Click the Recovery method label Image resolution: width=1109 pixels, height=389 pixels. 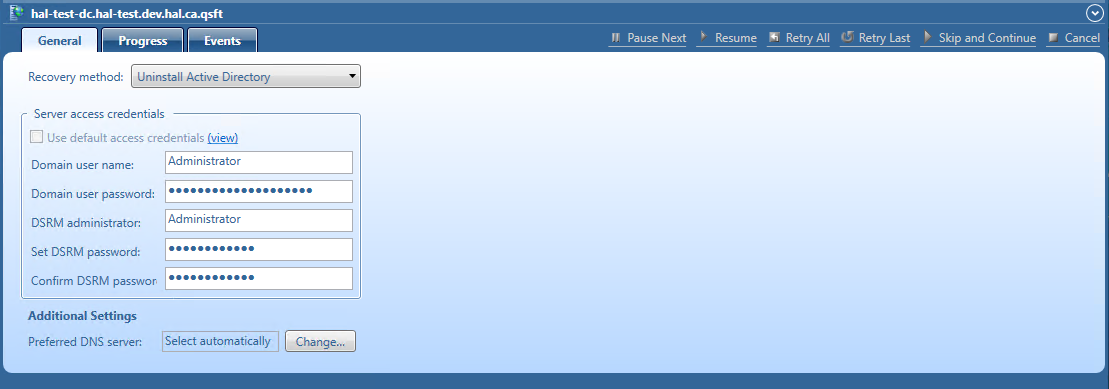click(x=76, y=76)
